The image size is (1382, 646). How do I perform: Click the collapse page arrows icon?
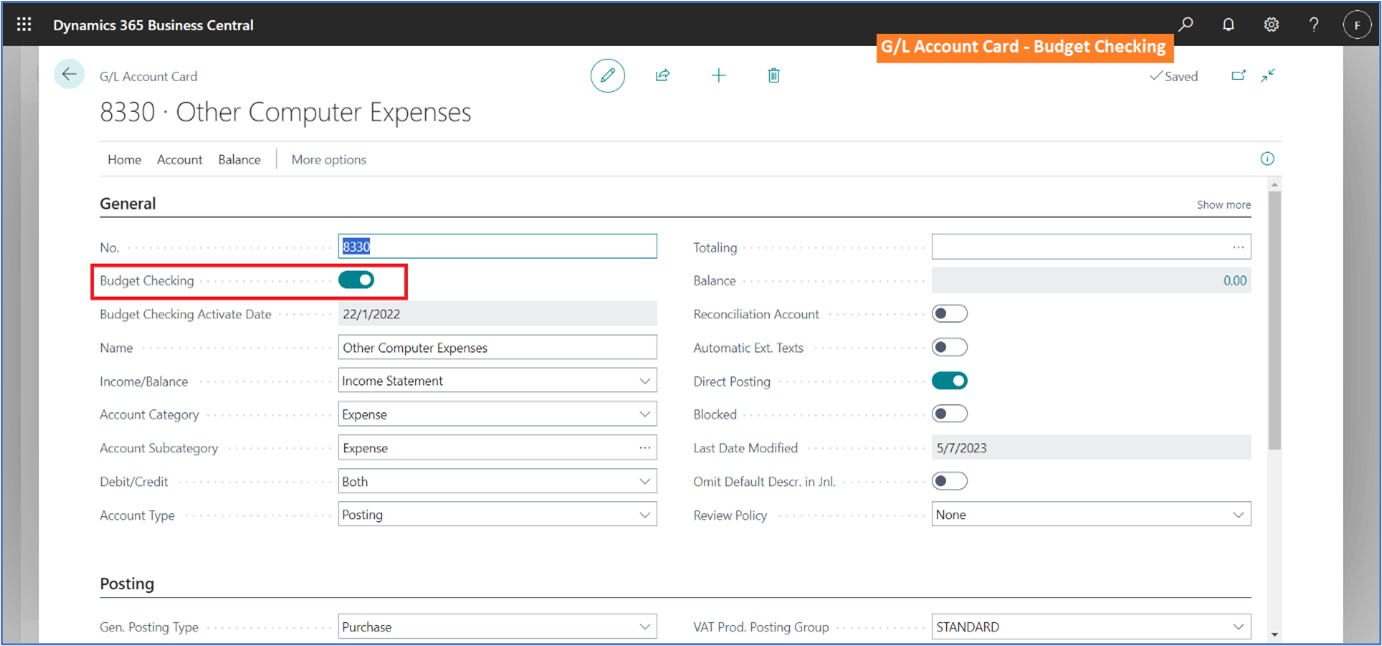(x=1268, y=76)
